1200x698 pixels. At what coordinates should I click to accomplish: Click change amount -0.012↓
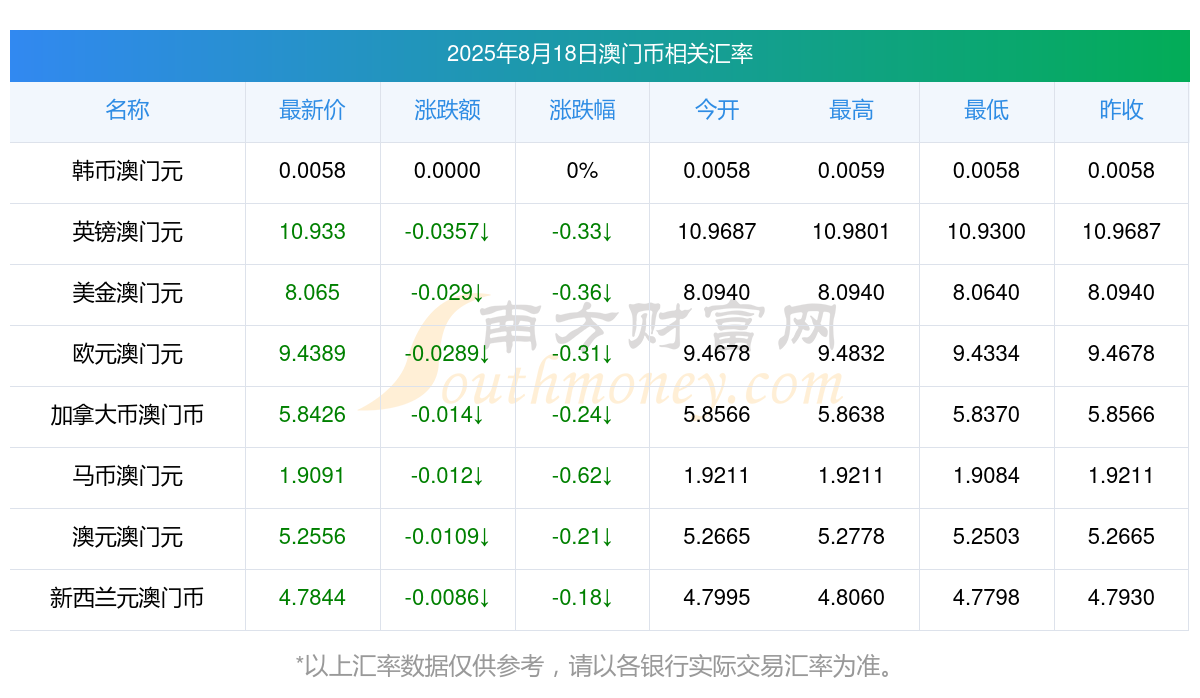click(447, 476)
